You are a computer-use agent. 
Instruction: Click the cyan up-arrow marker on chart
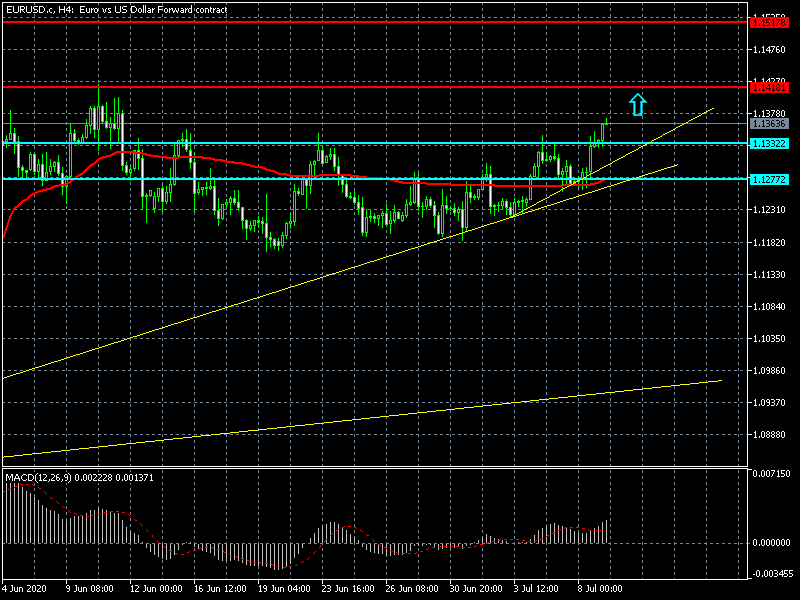pyautogui.click(x=637, y=103)
